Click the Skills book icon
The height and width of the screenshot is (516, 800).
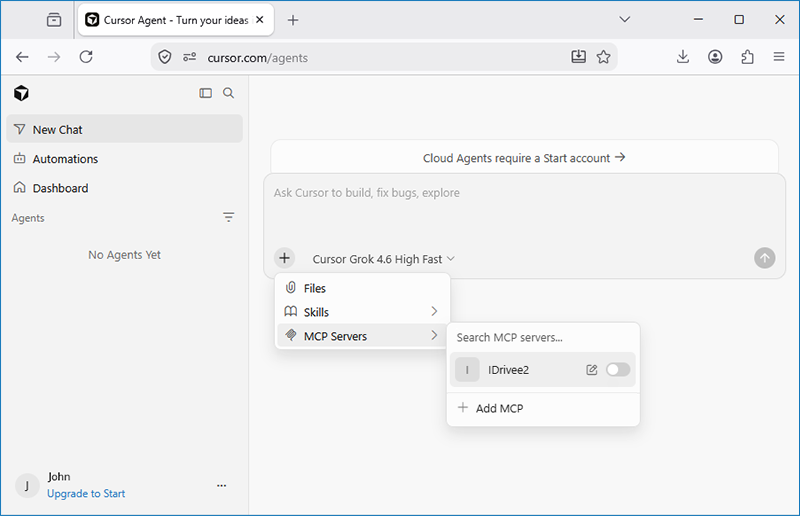(x=290, y=311)
